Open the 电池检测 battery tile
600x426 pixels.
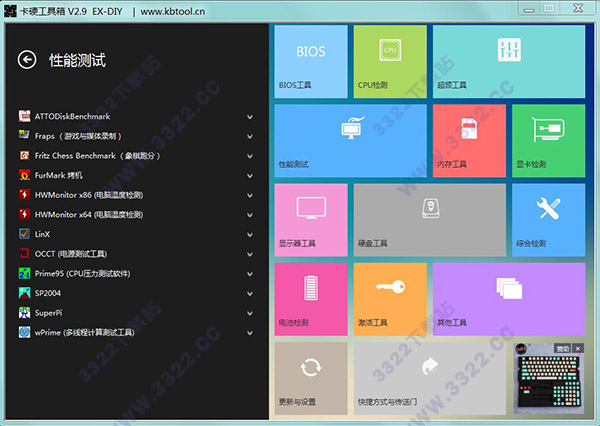click(311, 299)
